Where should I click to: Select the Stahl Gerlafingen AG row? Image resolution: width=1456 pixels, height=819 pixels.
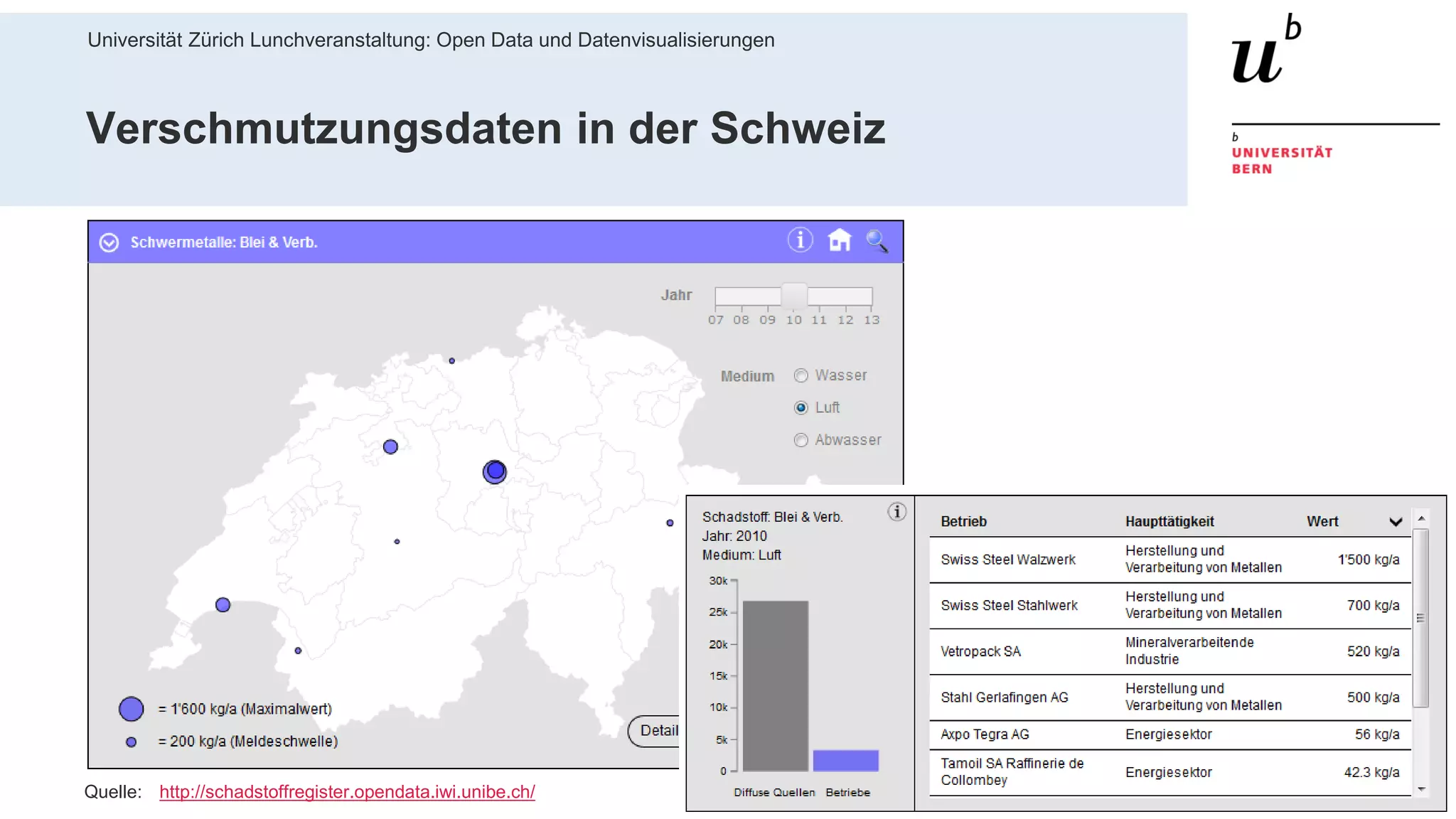tap(1170, 697)
